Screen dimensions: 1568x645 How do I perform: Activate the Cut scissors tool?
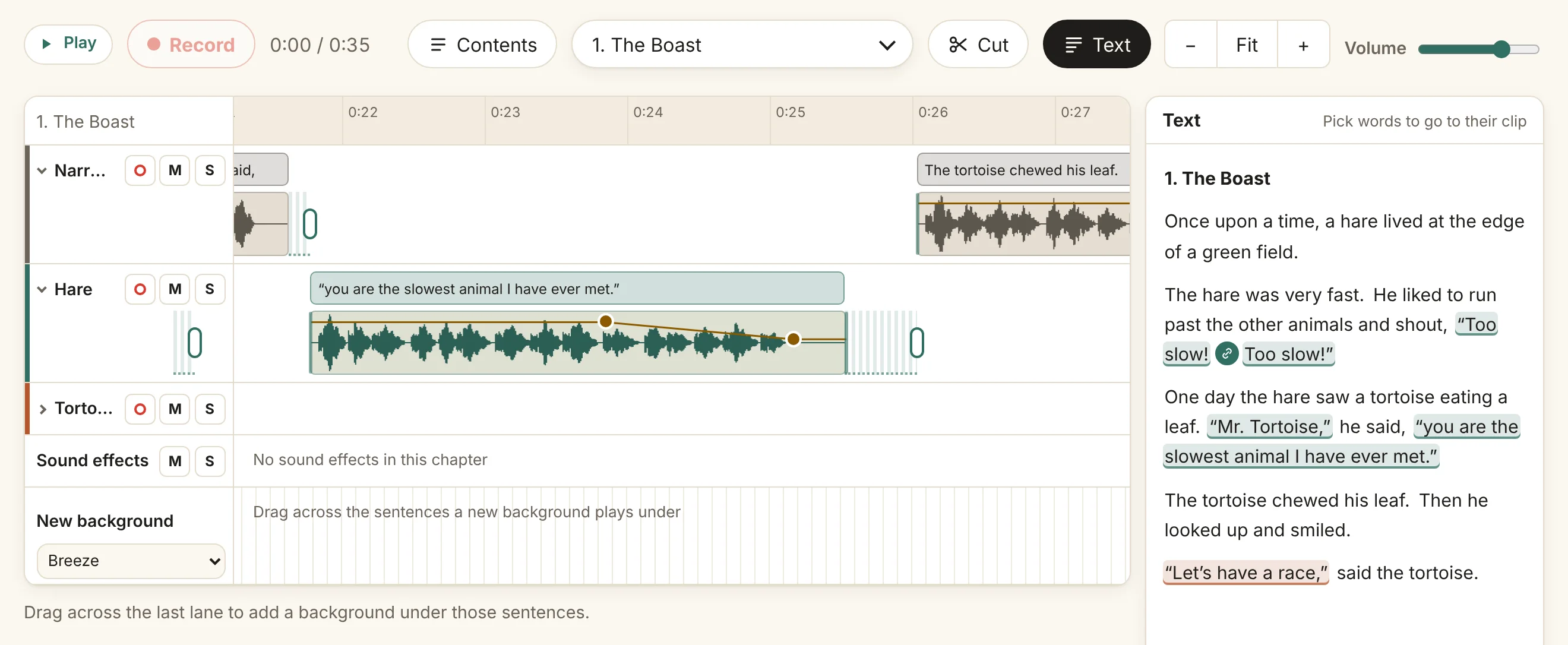(978, 44)
